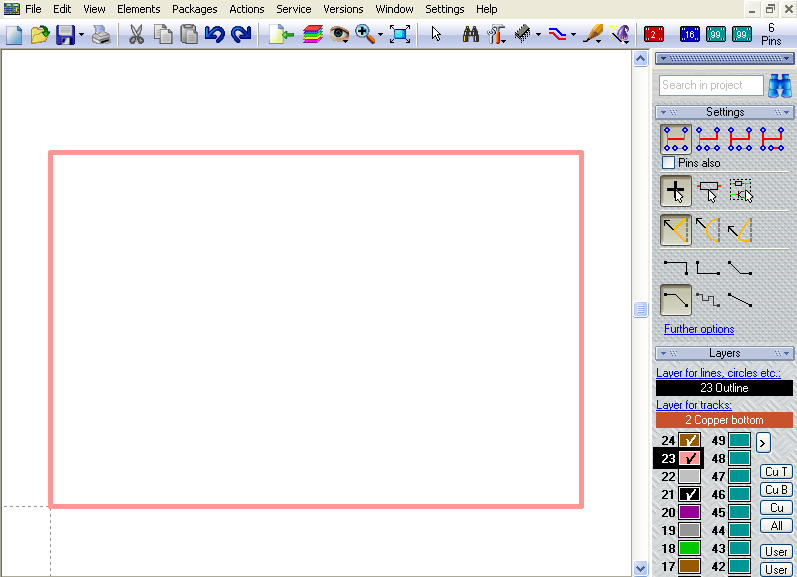Copy selection using the two-pages icon
The height and width of the screenshot is (577, 797).
[x=163, y=35]
